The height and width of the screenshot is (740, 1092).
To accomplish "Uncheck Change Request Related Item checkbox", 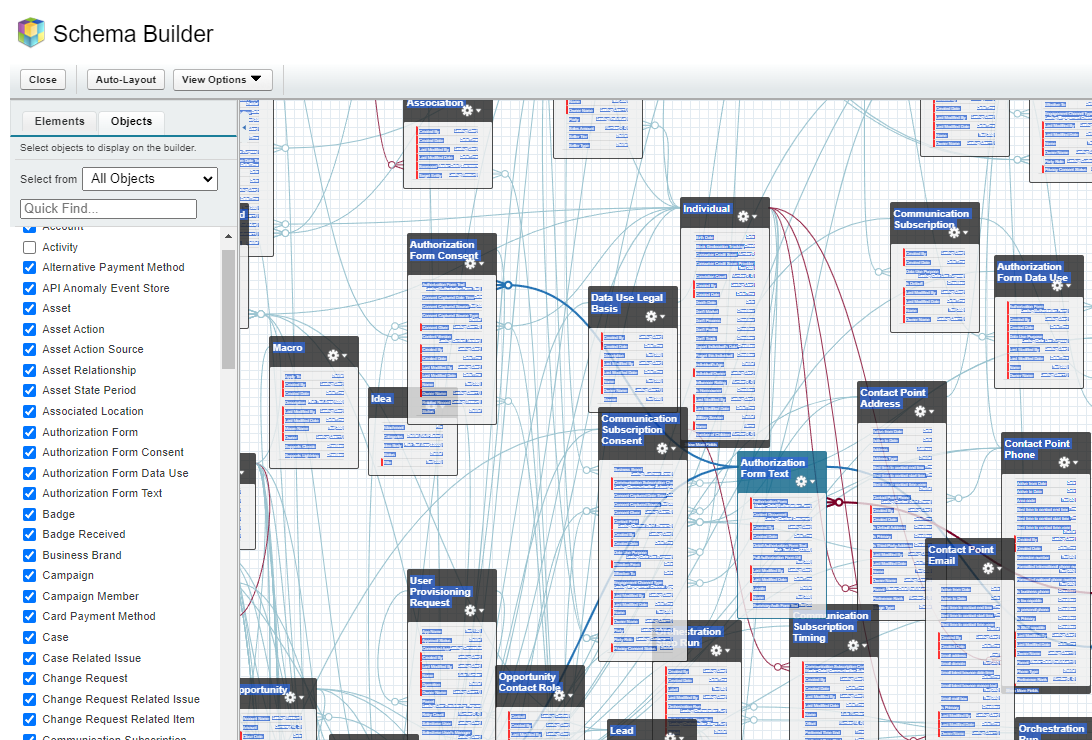I will coord(29,719).
